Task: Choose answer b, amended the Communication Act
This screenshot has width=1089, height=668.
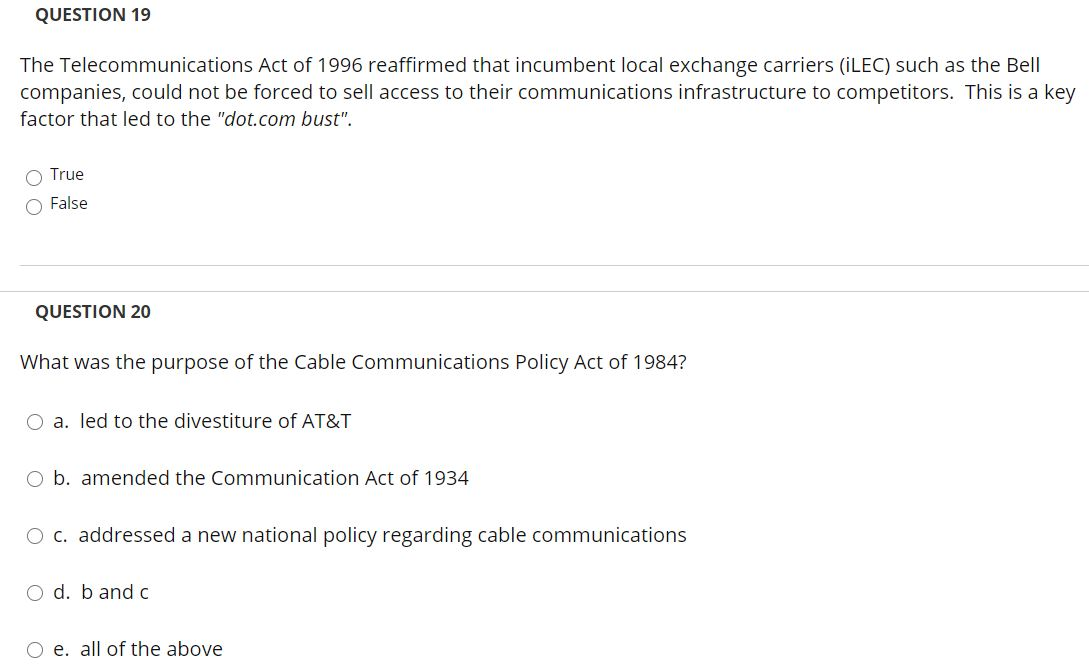Action: (34, 478)
